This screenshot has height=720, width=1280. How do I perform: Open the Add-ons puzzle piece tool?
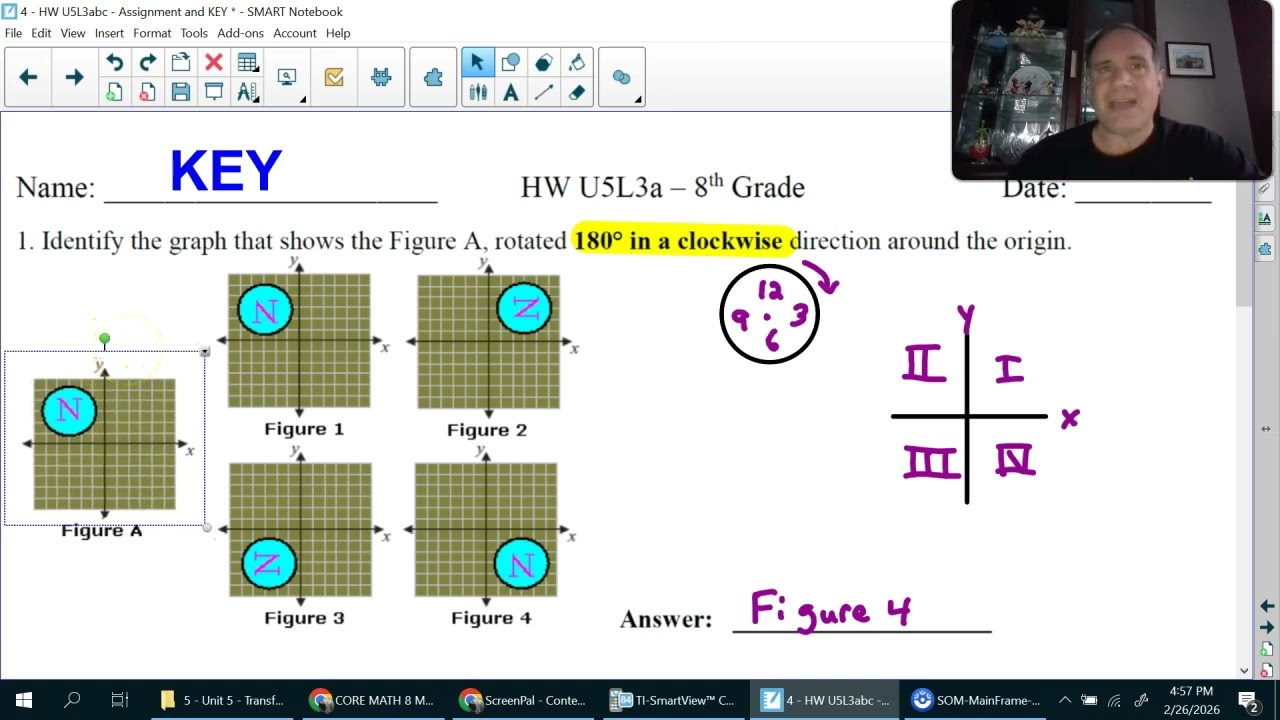433,77
